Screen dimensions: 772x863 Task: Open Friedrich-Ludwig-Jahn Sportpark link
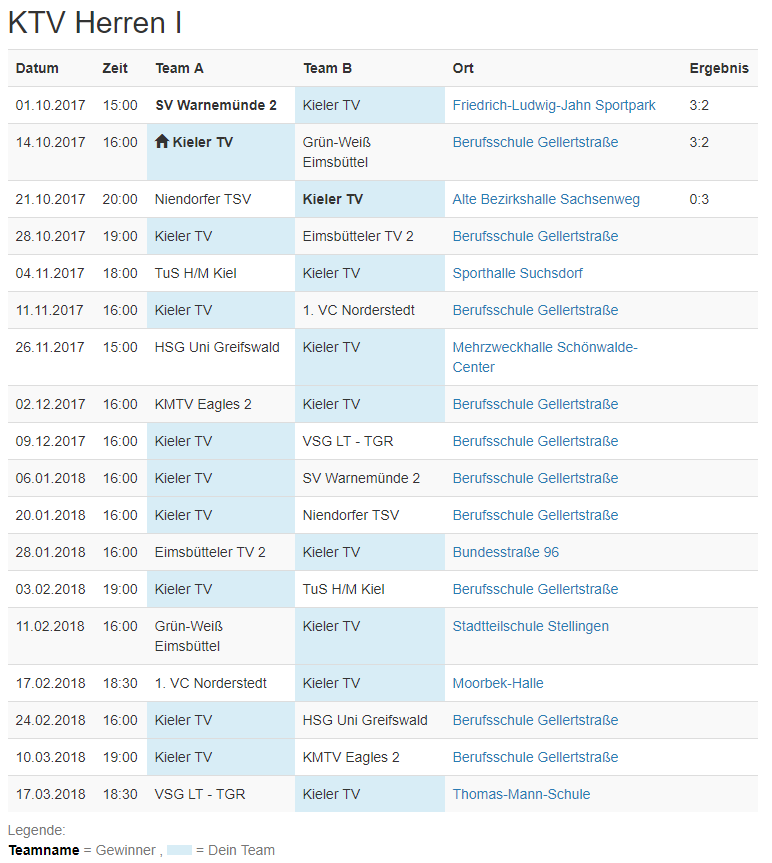point(554,105)
